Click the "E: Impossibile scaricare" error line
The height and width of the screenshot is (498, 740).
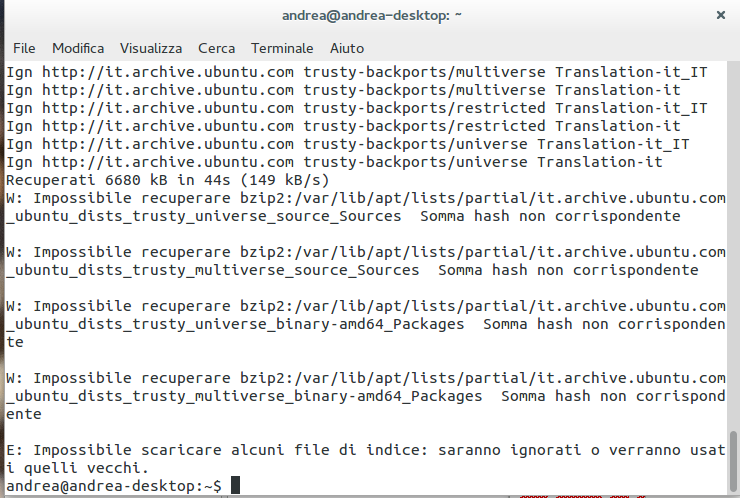(365, 450)
